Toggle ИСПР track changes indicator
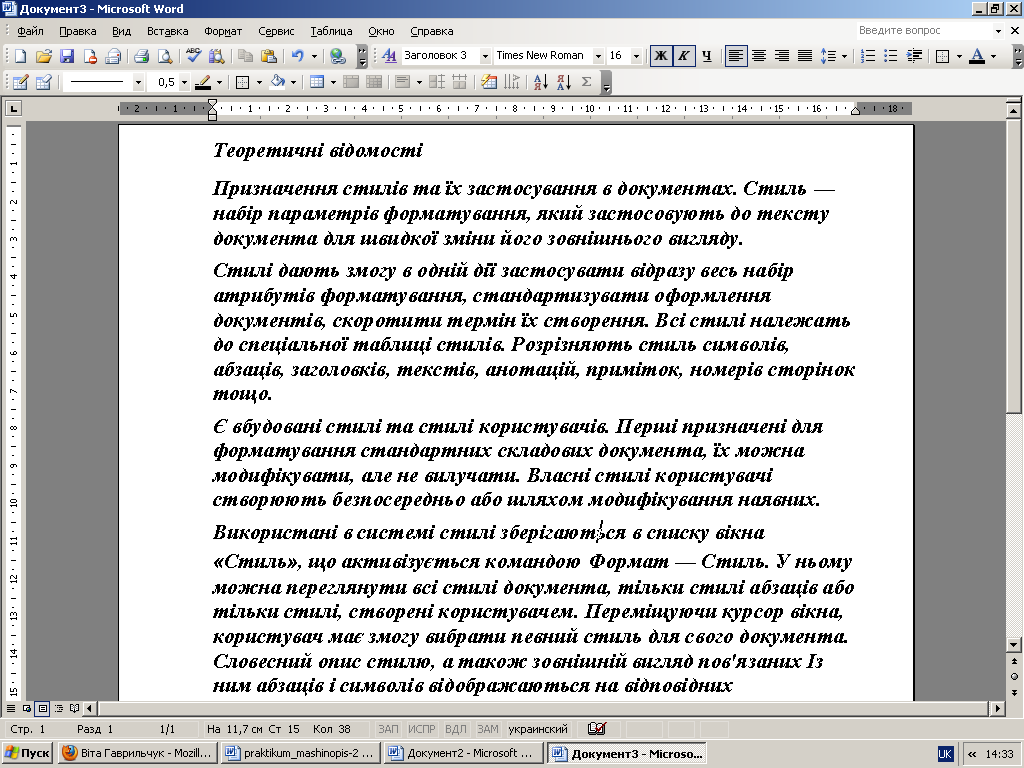Screen dimensions: 1024x768 [421, 729]
